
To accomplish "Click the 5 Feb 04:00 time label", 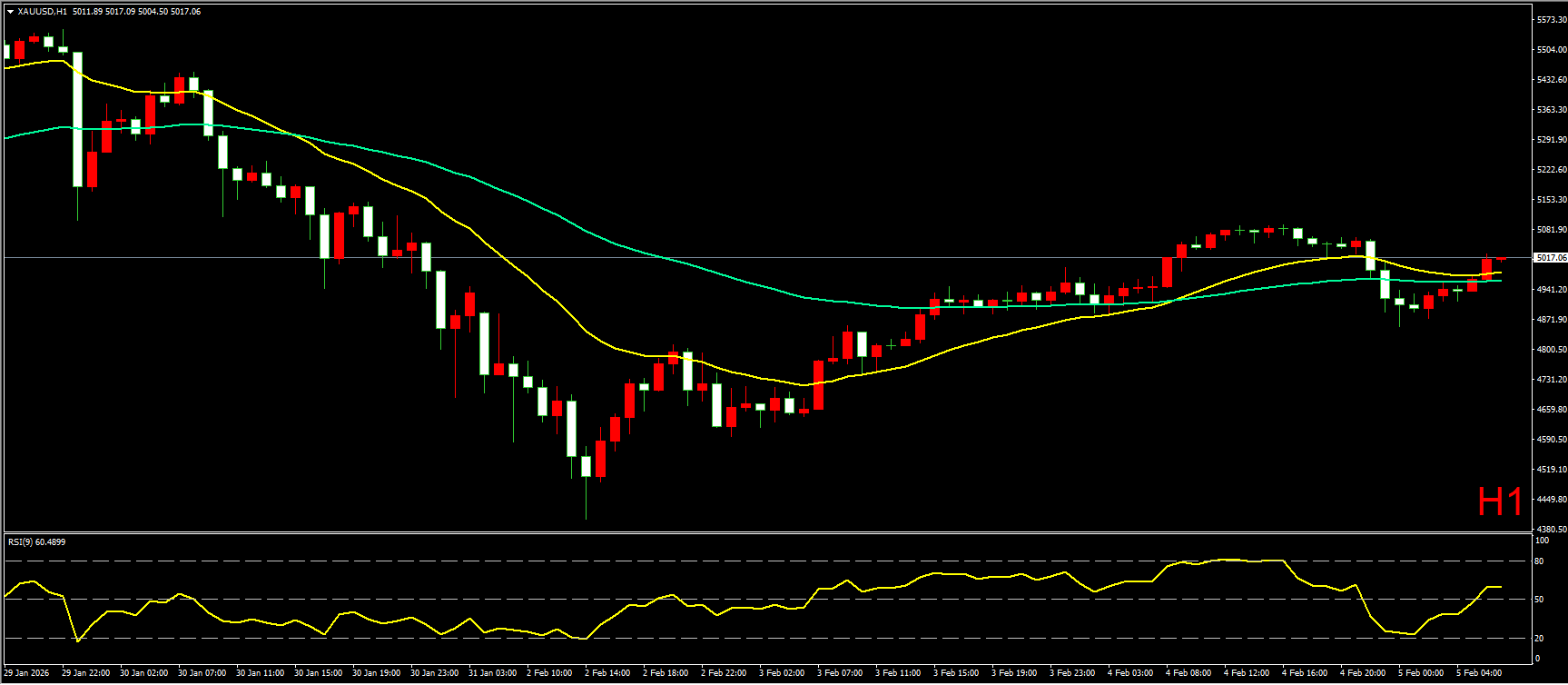I will 1479,673.
